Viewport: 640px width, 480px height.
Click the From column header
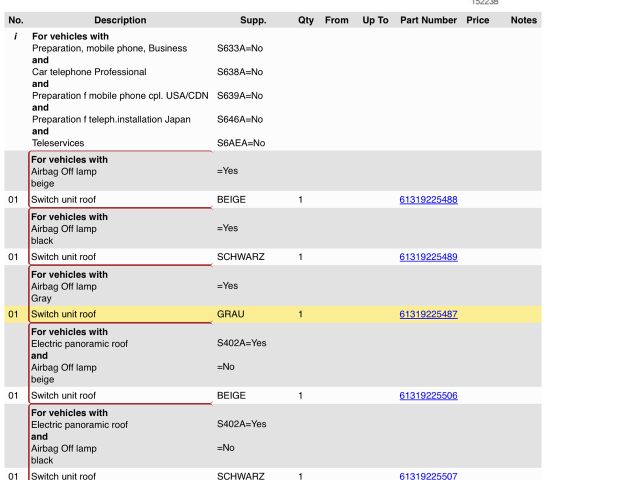click(337, 20)
